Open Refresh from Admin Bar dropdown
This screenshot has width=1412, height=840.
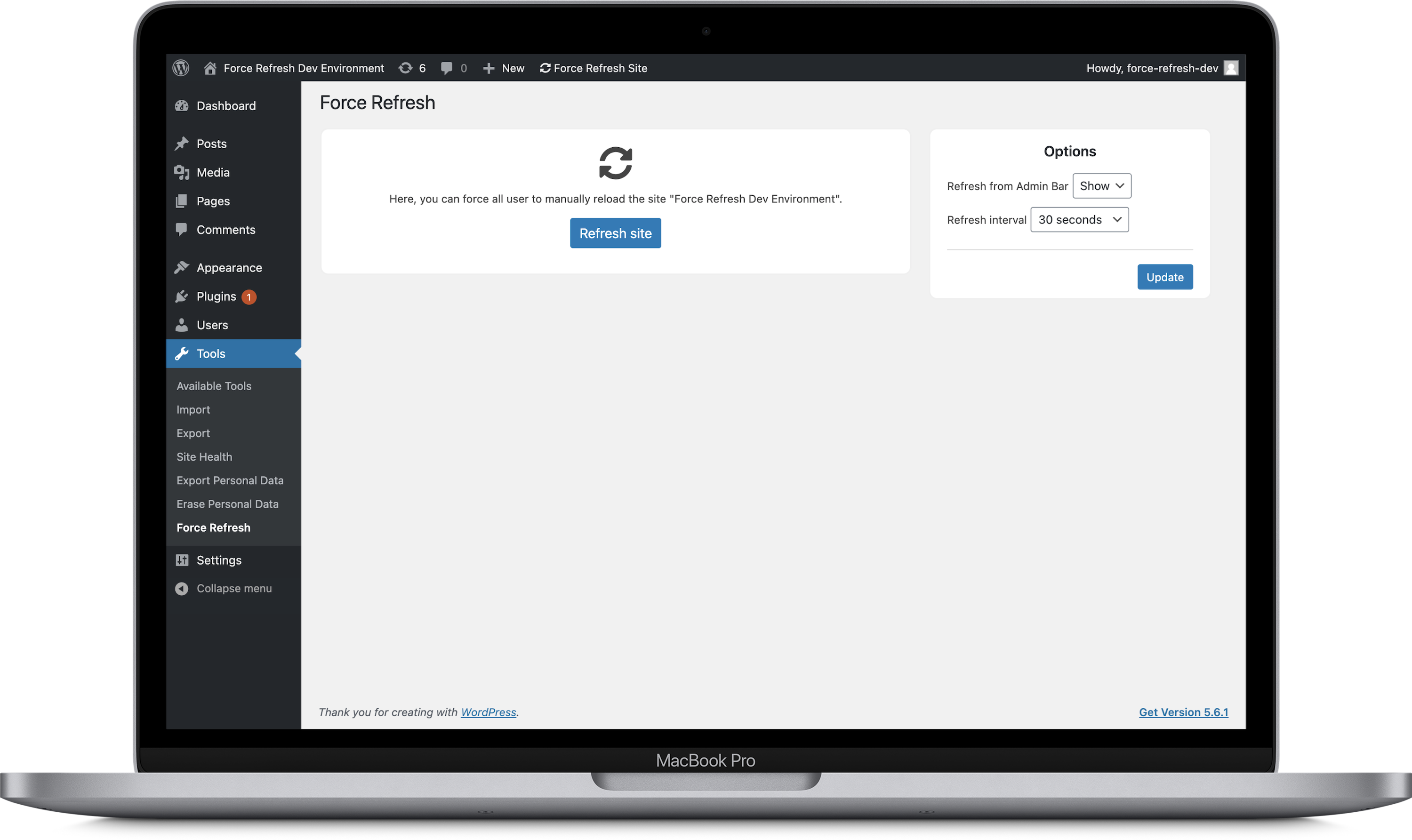[1101, 186]
